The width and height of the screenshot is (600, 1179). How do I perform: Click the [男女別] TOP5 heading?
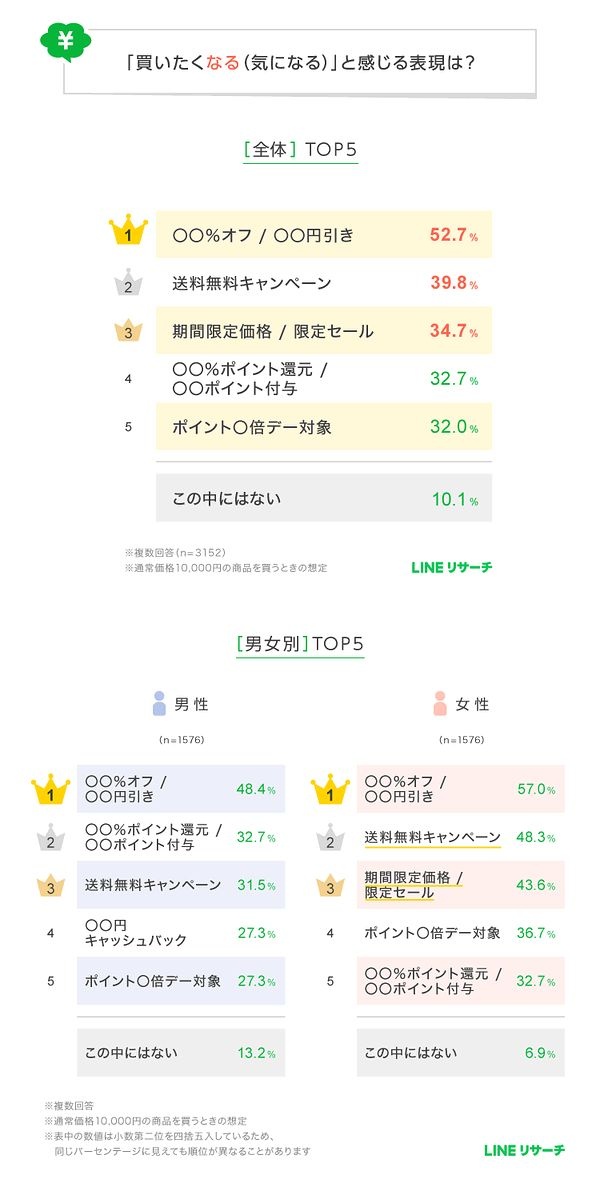[300, 644]
